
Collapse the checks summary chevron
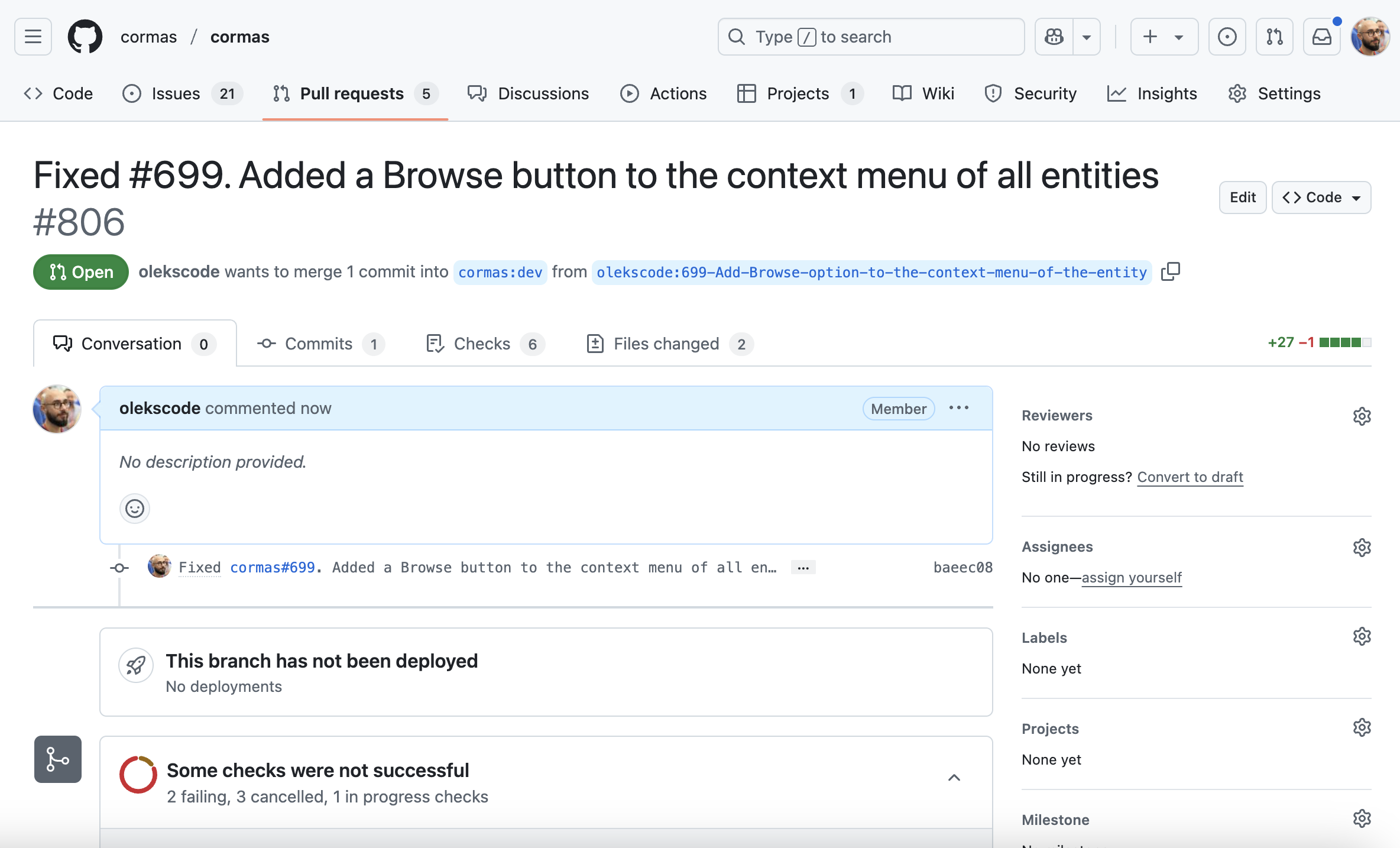coord(954,778)
